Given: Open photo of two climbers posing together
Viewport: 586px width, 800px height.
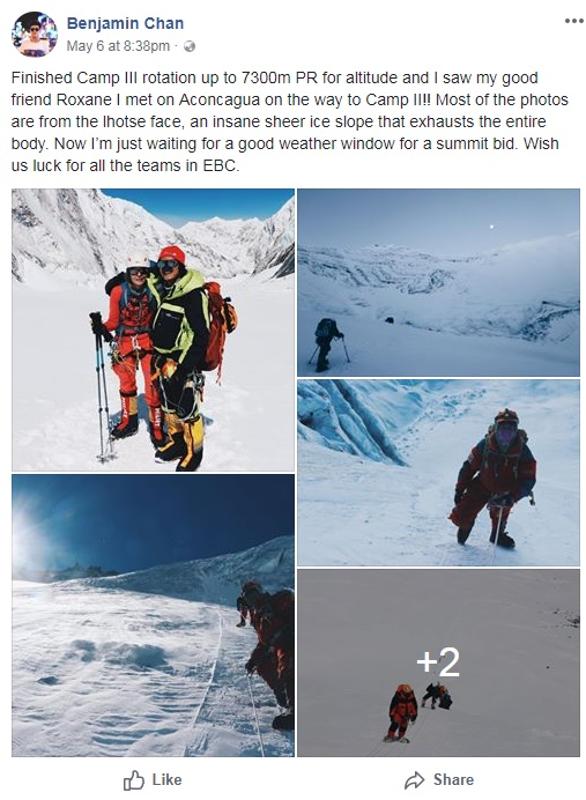Looking at the screenshot, I should pyautogui.click(x=153, y=330).
